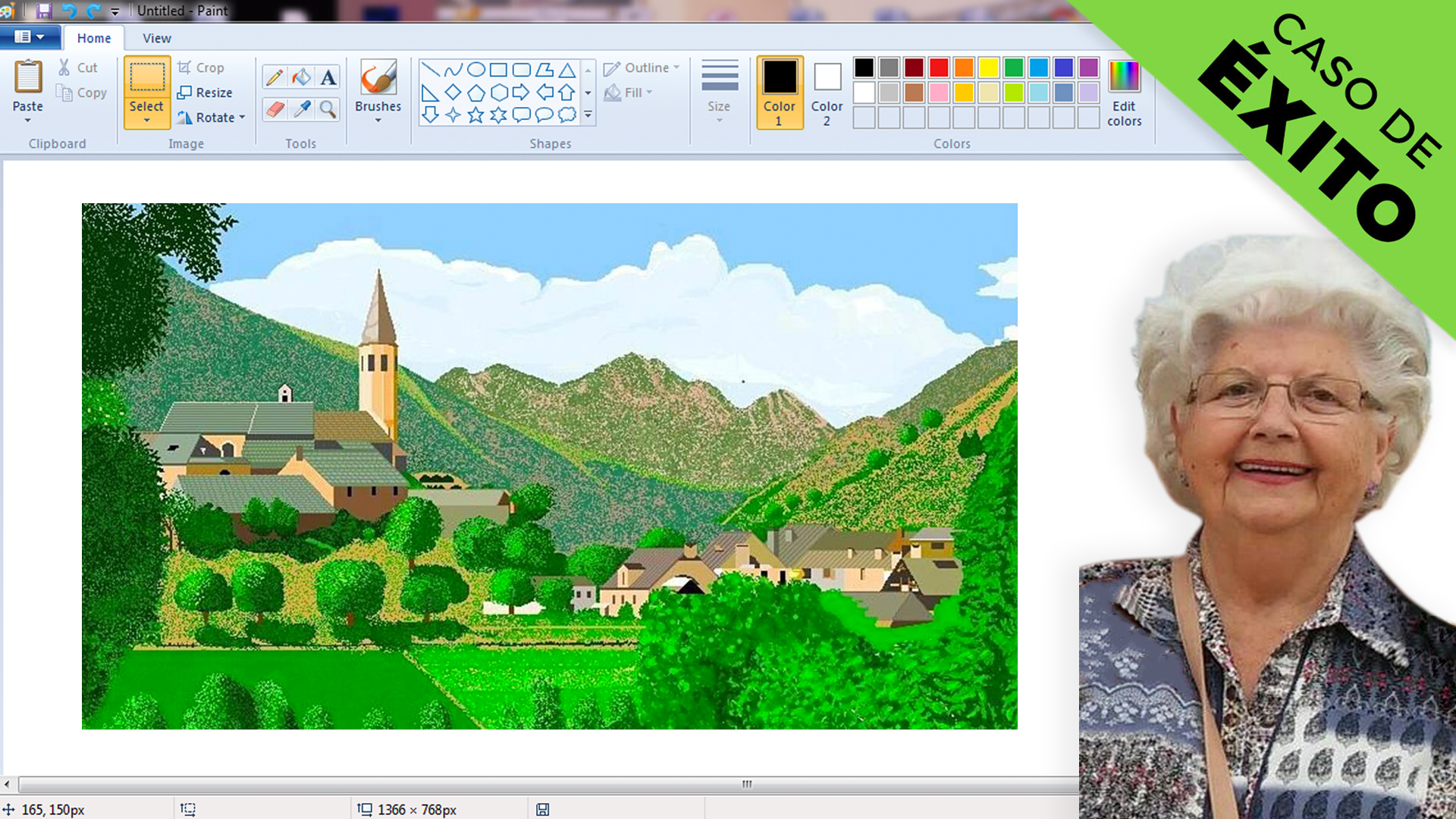Select the Magnifier tool
The height and width of the screenshot is (819, 1456).
328,109
